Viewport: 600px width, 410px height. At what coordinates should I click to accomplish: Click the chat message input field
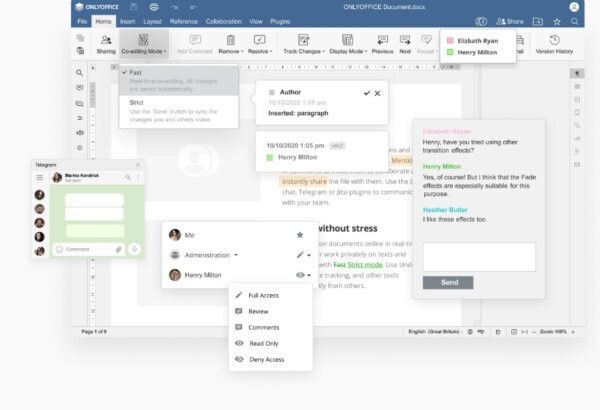[479, 257]
